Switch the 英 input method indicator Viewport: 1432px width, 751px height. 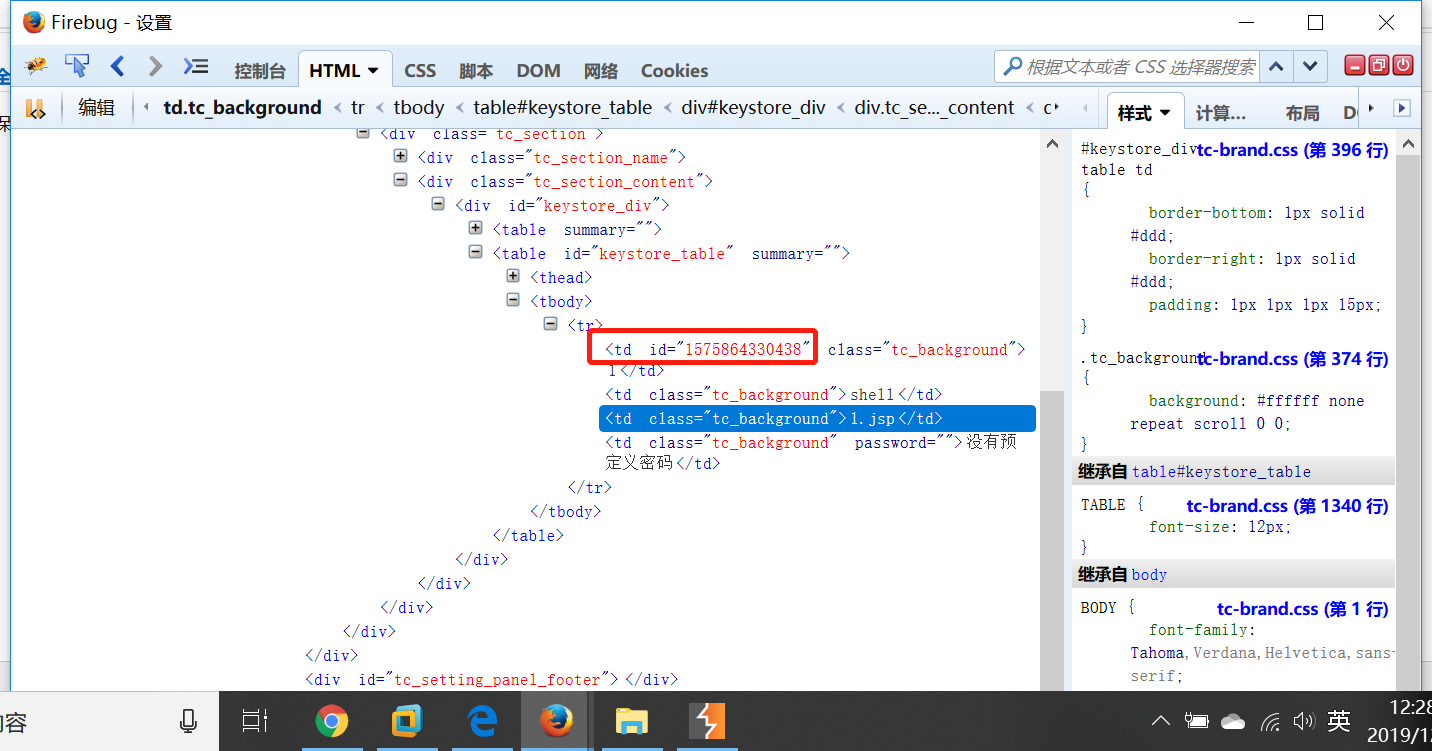(1339, 720)
